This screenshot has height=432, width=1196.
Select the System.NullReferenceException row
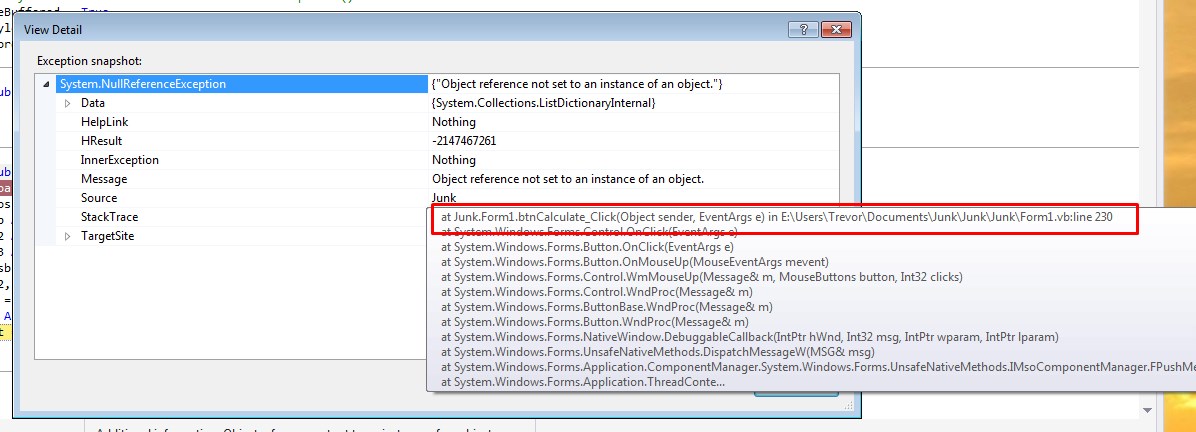click(142, 84)
